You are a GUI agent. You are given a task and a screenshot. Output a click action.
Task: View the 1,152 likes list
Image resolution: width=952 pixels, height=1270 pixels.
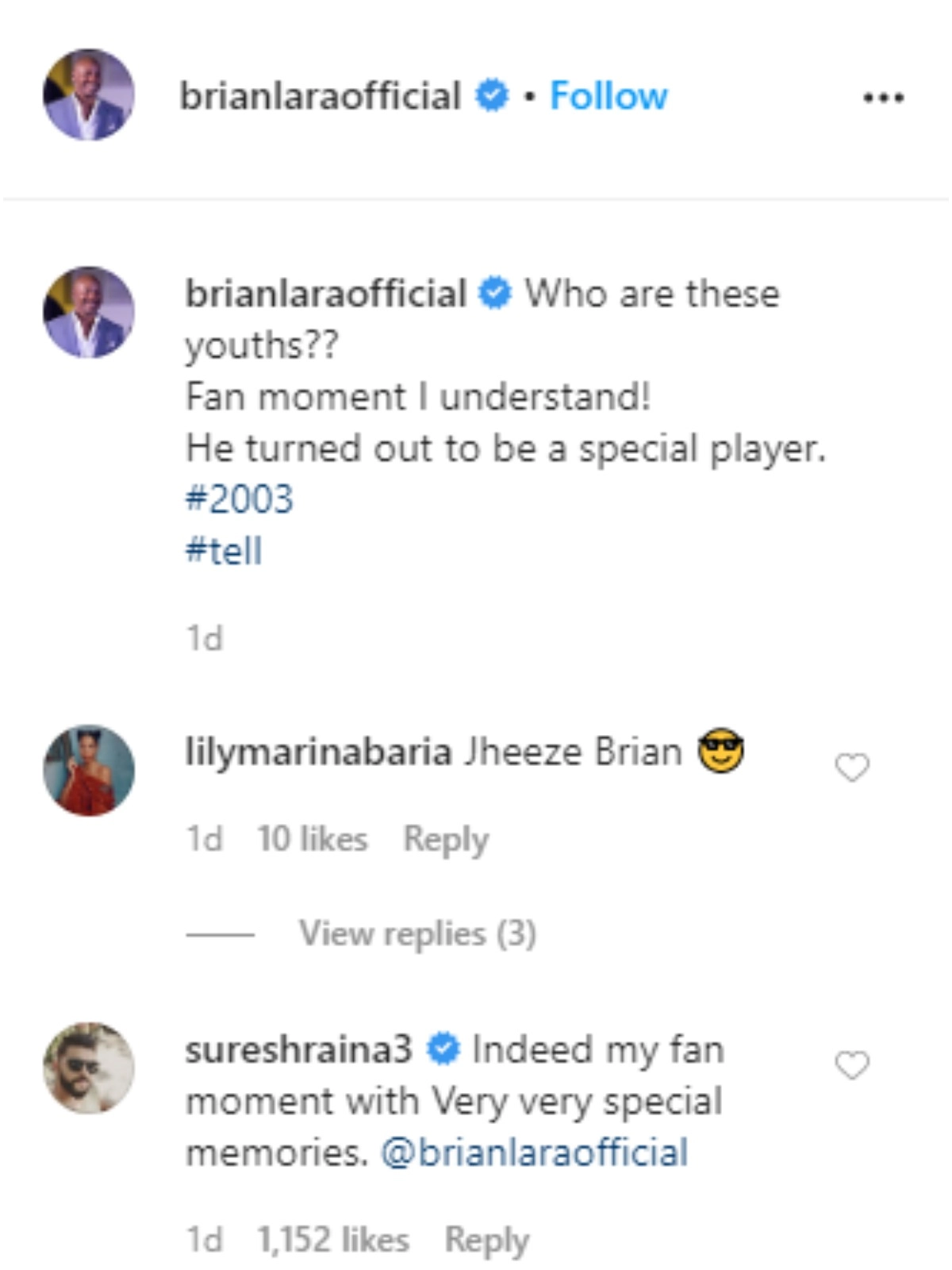(x=333, y=1240)
